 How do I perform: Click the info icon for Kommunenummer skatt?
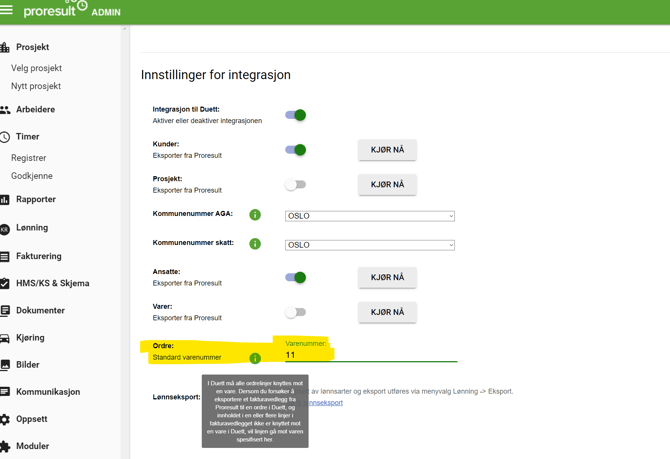255,244
